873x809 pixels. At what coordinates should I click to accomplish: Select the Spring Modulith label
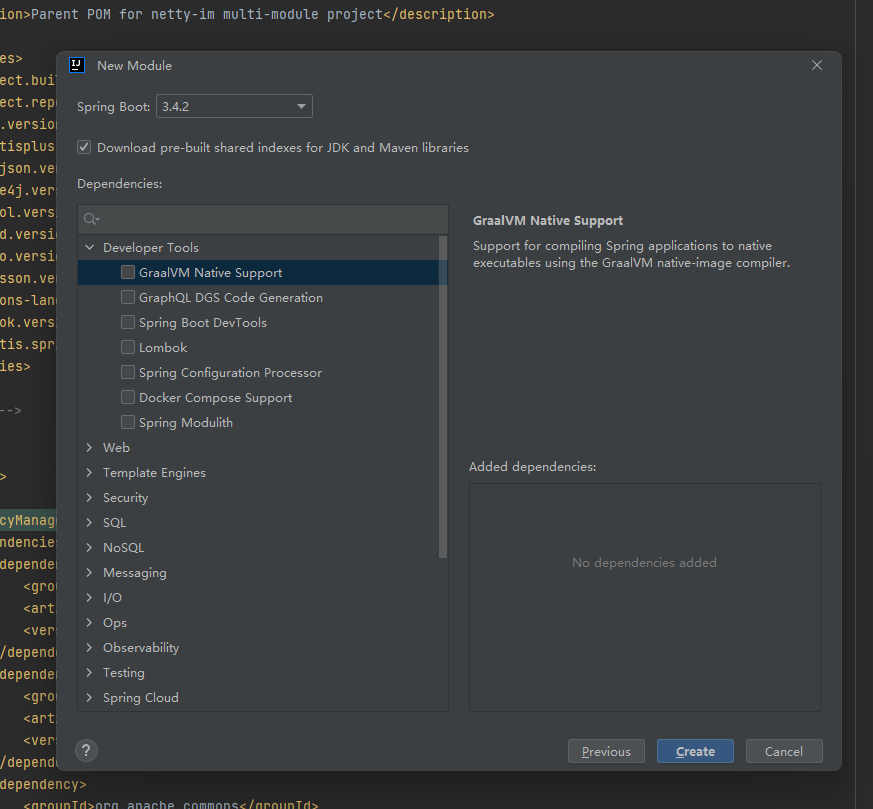[x=186, y=423]
